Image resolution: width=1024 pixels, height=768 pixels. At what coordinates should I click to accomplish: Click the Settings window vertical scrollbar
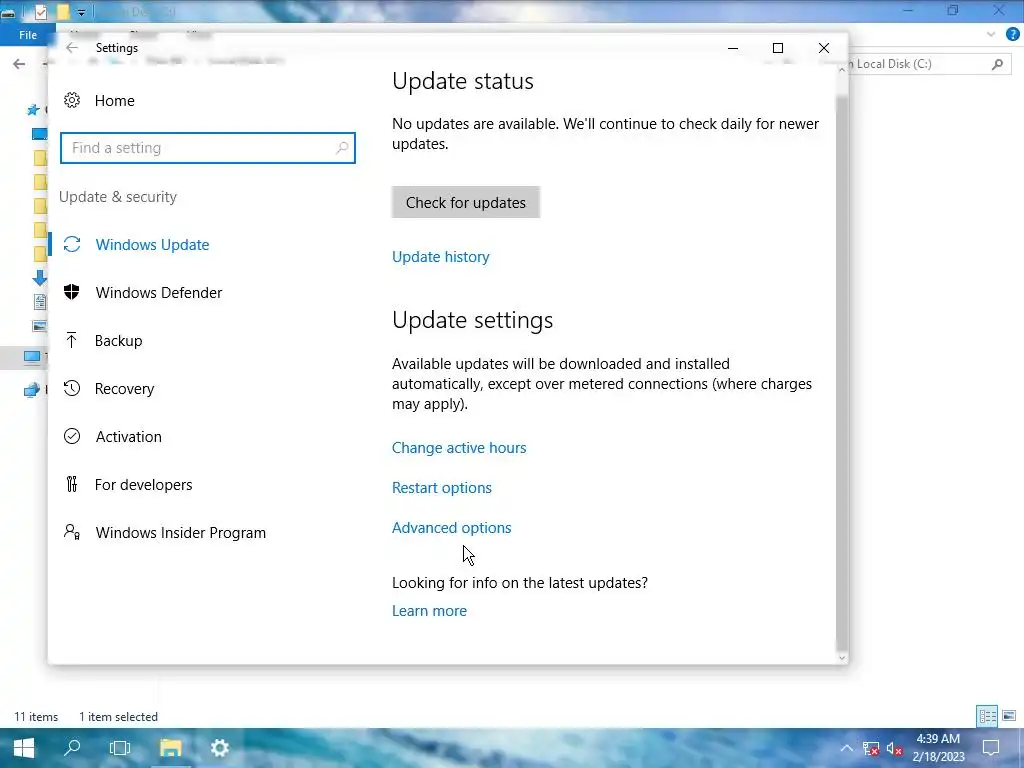pos(842,372)
